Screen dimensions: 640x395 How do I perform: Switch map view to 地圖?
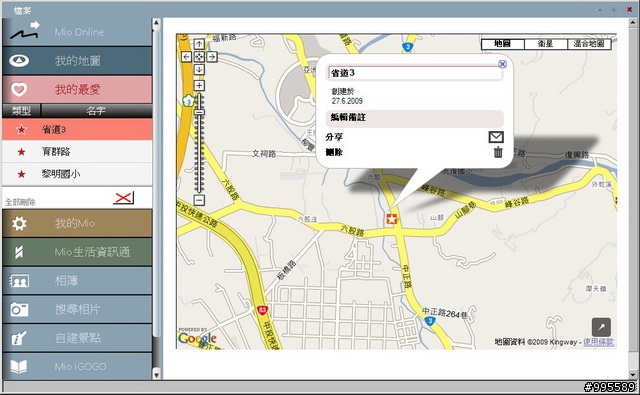coord(502,44)
